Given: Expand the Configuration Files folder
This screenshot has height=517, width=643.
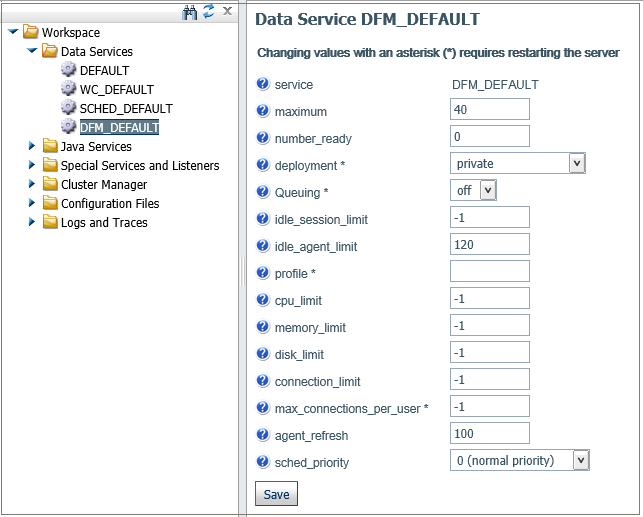Looking at the screenshot, I should point(32,203).
